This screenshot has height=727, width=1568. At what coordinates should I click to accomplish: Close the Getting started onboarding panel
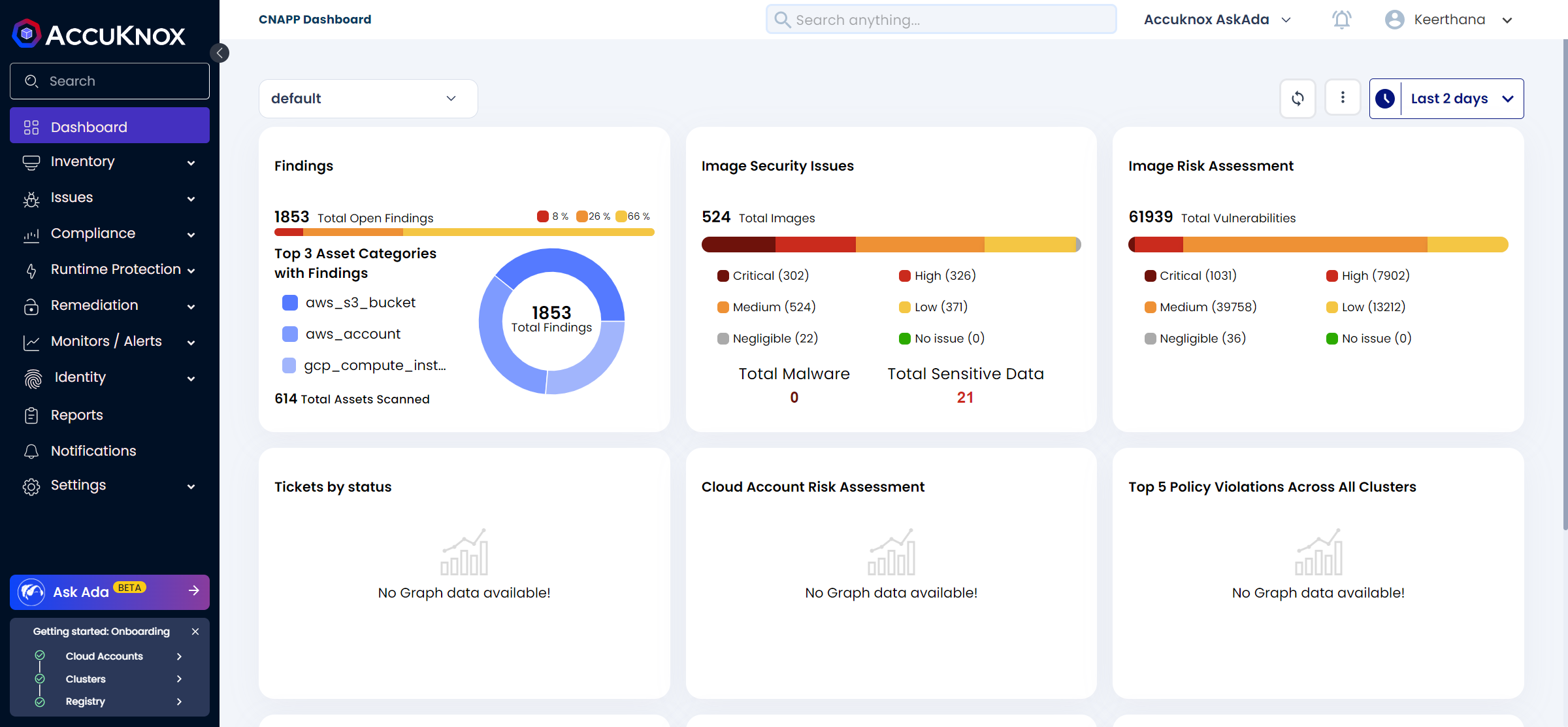195,632
